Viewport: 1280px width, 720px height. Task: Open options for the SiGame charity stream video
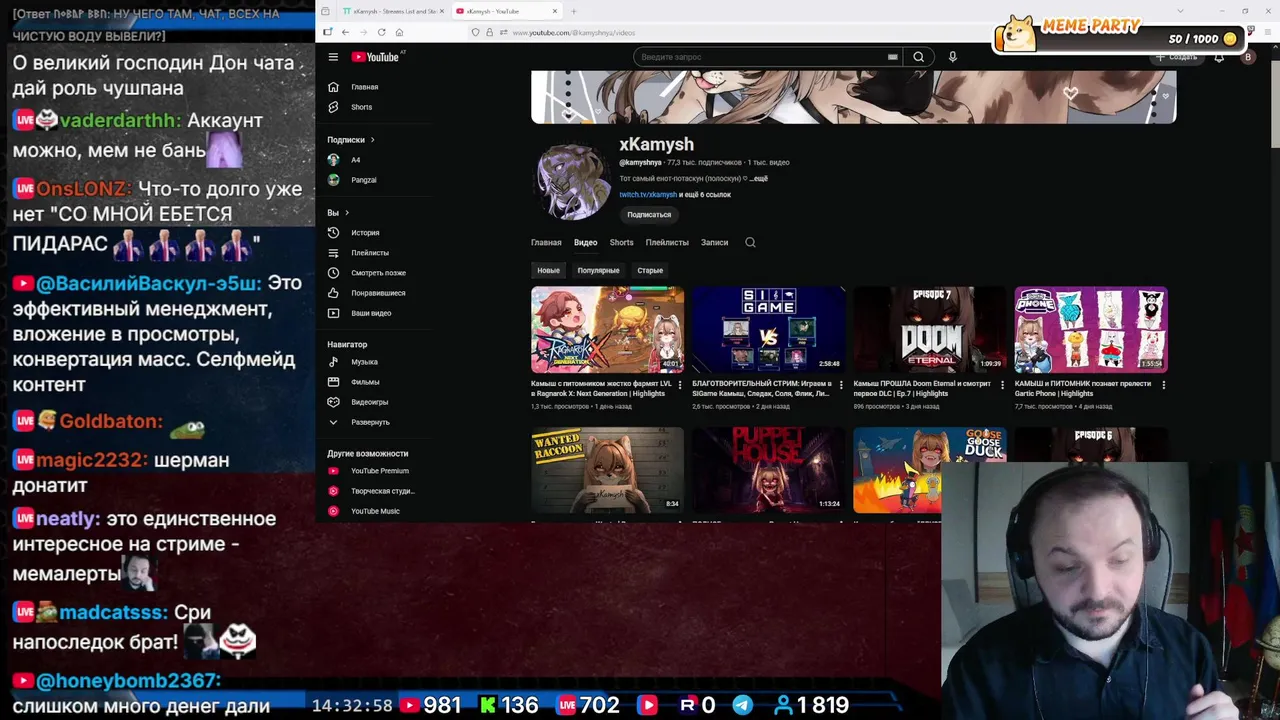(x=841, y=385)
